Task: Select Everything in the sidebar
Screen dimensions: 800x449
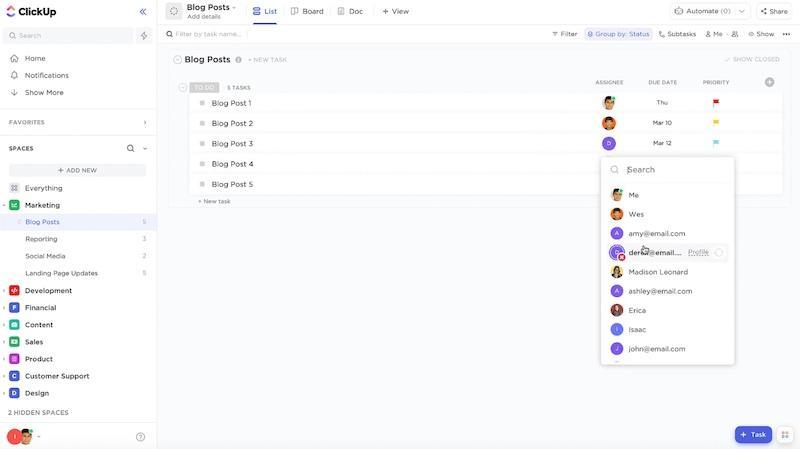Action: tap(43, 188)
